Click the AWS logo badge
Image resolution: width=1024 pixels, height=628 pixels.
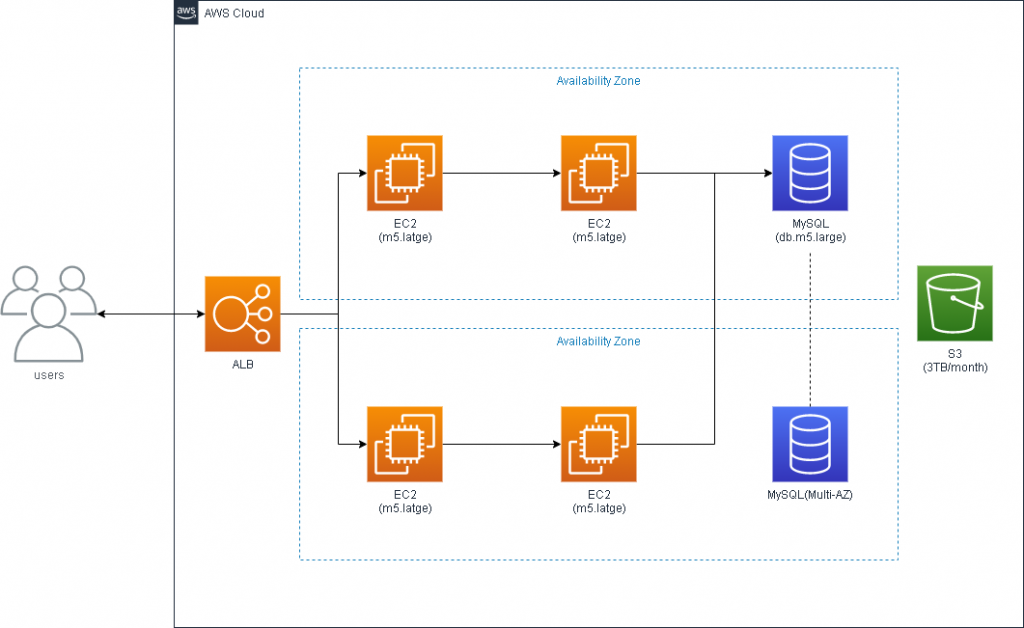[186, 12]
